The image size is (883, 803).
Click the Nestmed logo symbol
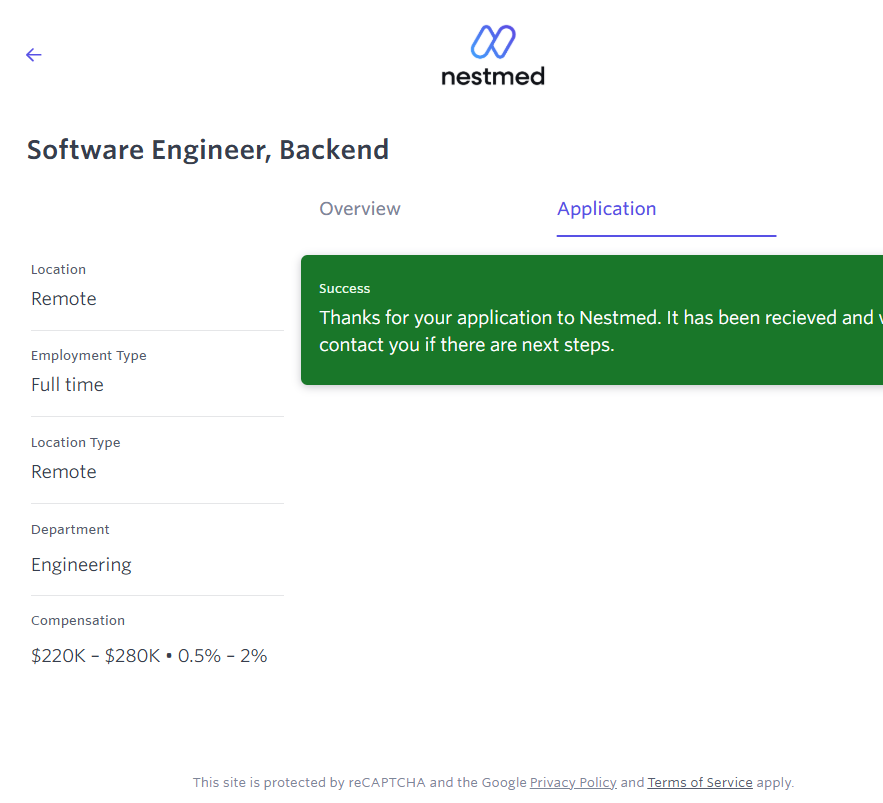(x=493, y=42)
